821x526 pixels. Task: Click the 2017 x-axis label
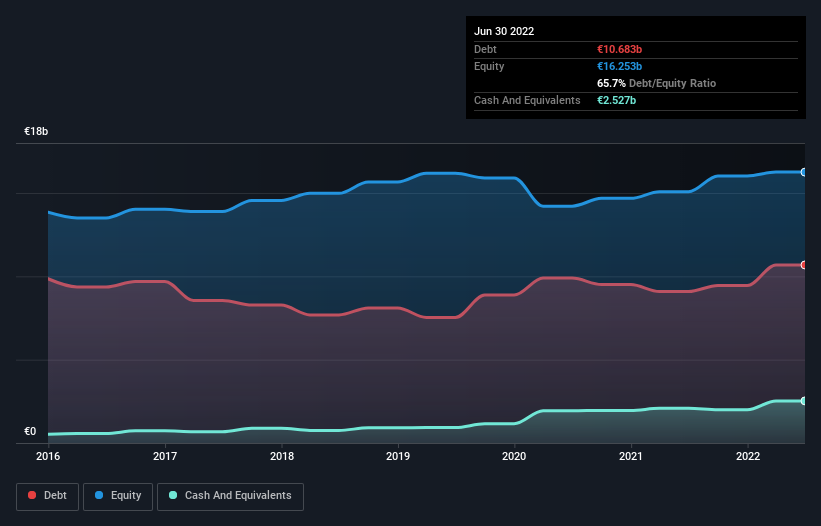click(x=165, y=456)
